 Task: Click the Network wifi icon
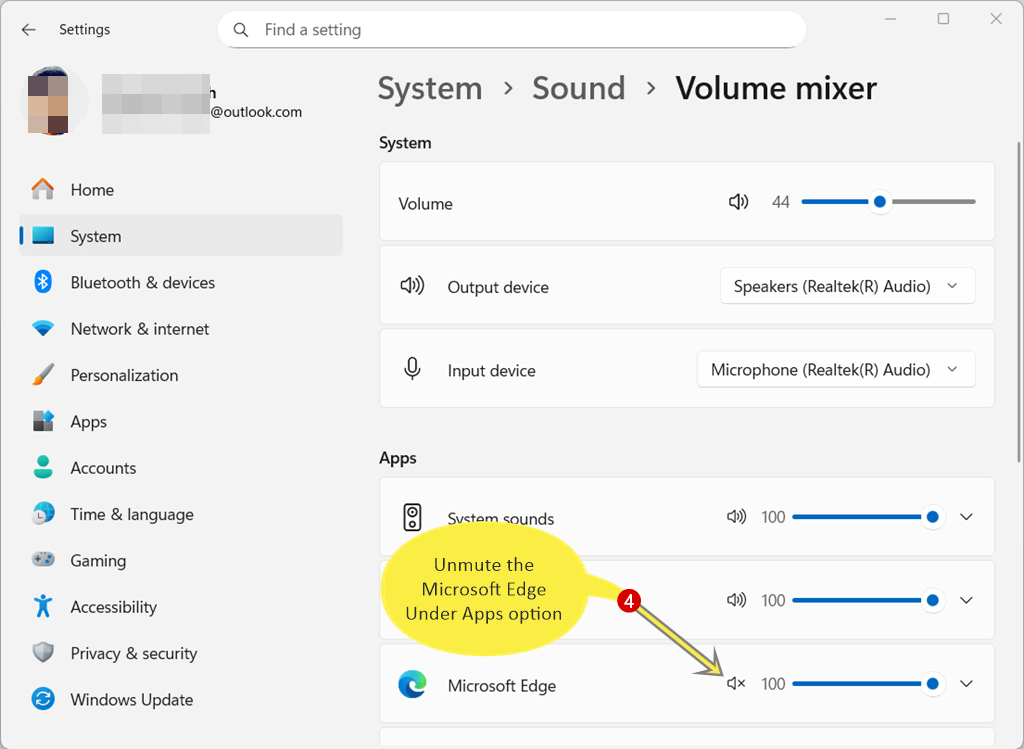coord(43,328)
